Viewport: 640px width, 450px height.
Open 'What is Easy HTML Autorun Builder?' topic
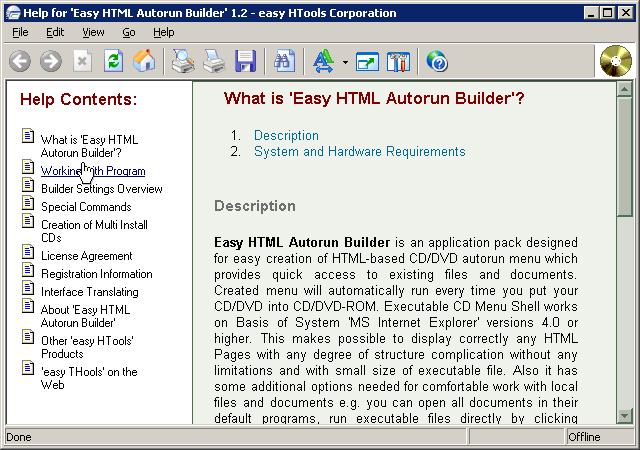point(89,146)
